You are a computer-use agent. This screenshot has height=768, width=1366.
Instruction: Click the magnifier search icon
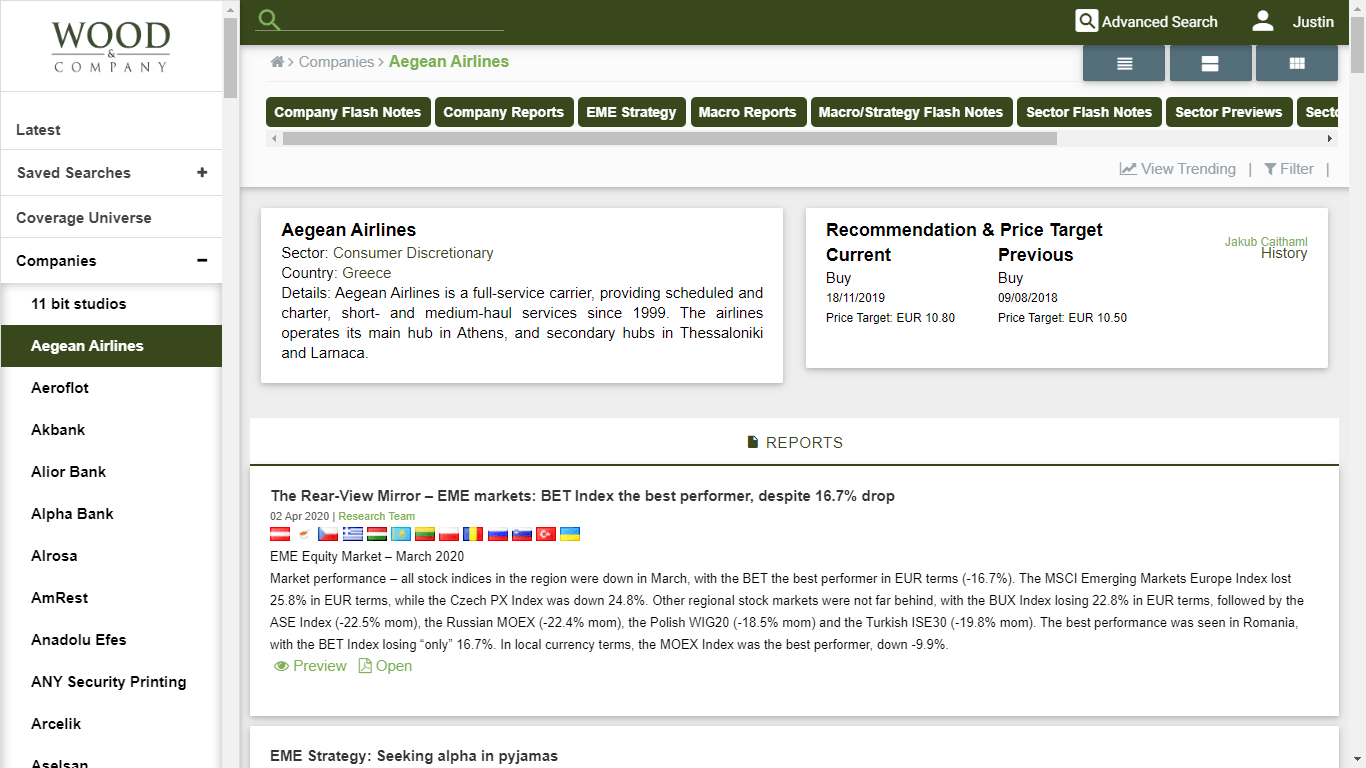[268, 20]
